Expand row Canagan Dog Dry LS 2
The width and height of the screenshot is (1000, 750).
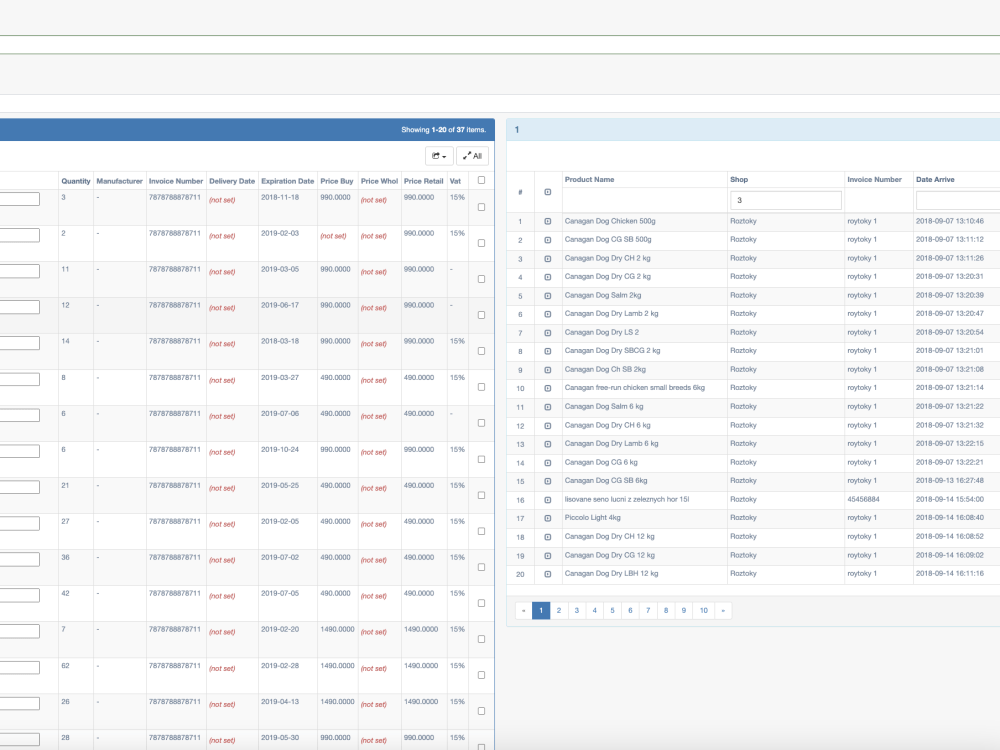point(548,333)
